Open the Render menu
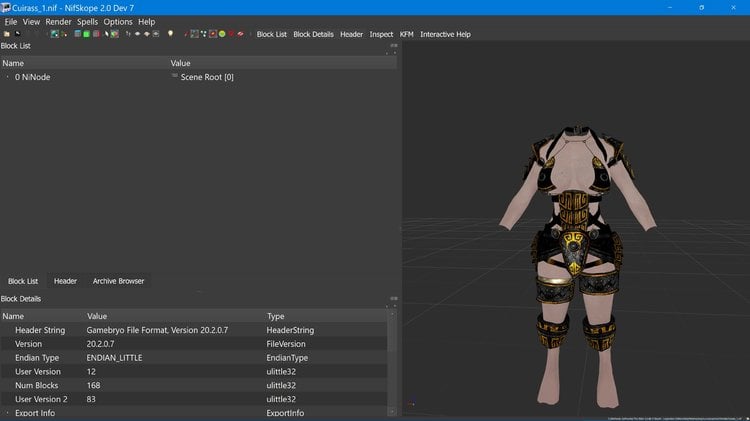Screen dimensions: 750x421 tap(58, 22)
